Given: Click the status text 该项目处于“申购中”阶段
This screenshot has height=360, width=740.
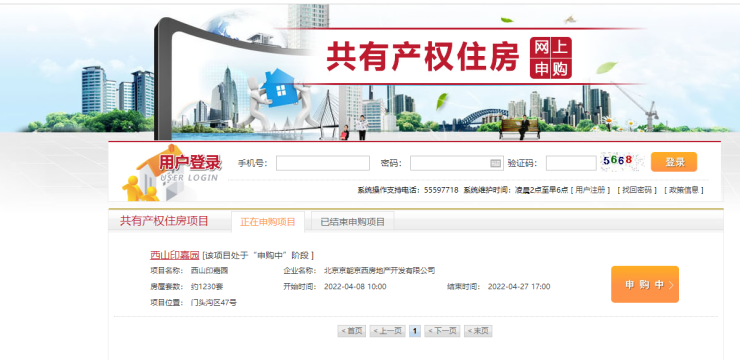Looking at the screenshot, I should pos(258,256).
